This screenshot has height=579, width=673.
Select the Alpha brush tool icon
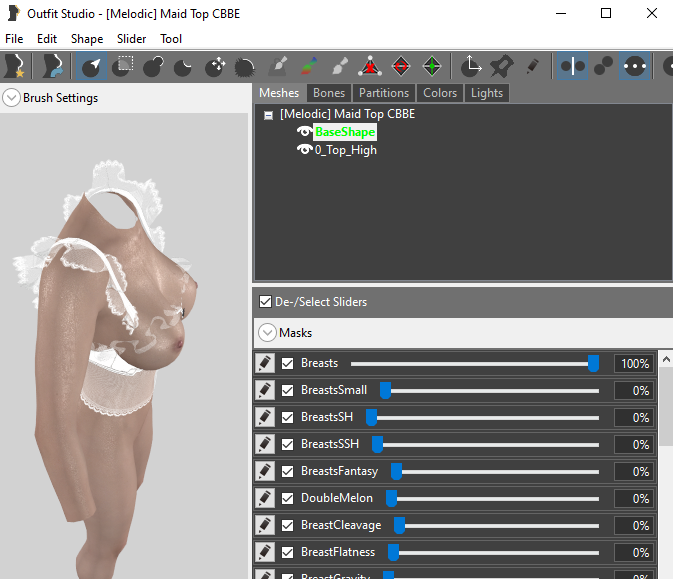(340, 66)
